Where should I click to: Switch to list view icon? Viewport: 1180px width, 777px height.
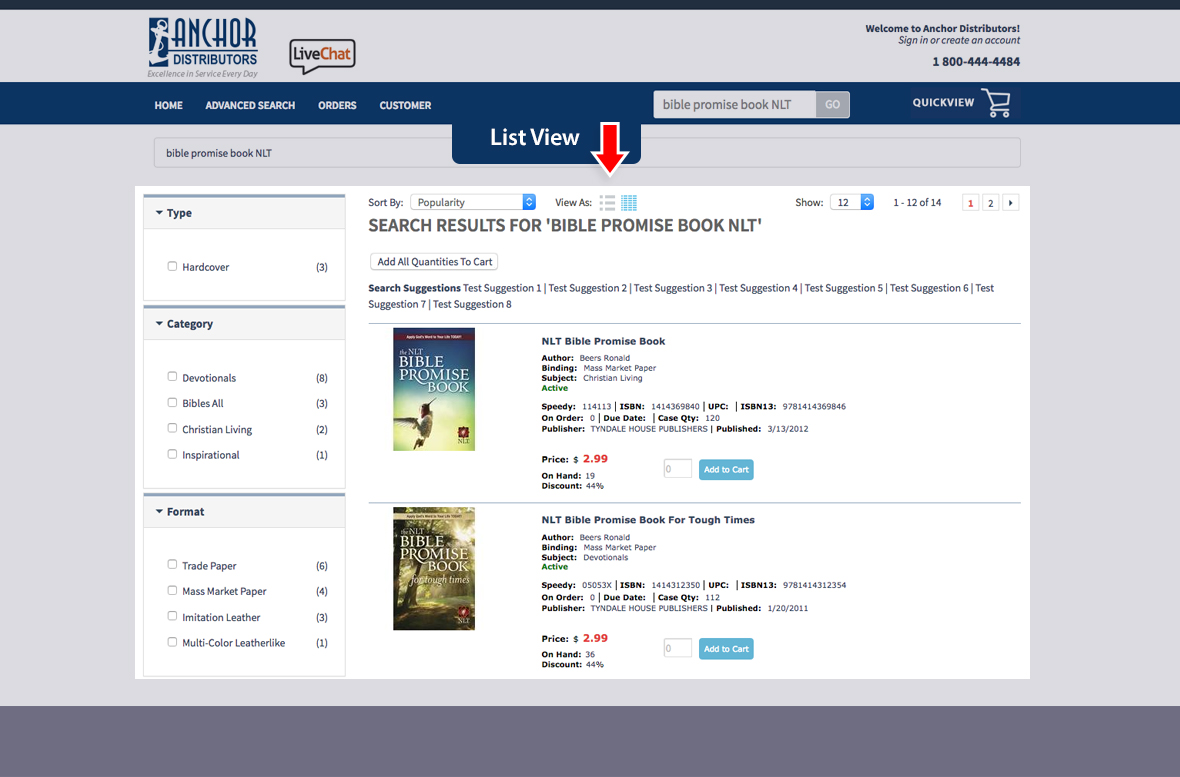pyautogui.click(x=607, y=203)
